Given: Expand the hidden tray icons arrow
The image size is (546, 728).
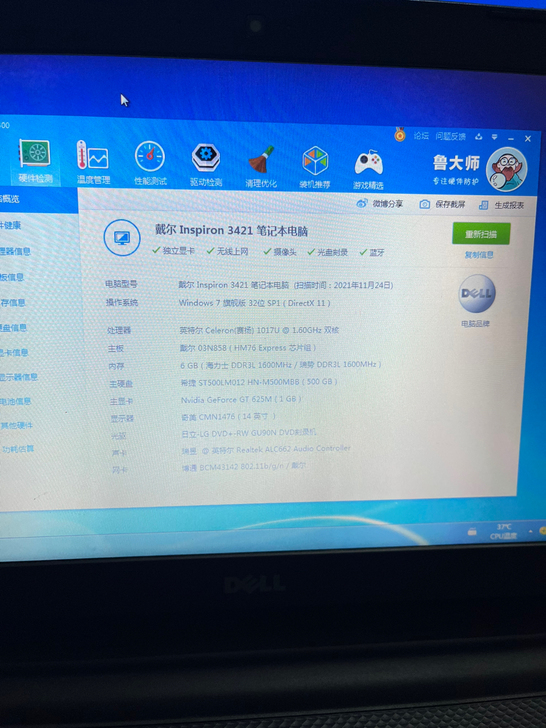Looking at the screenshot, I should tap(530, 531).
